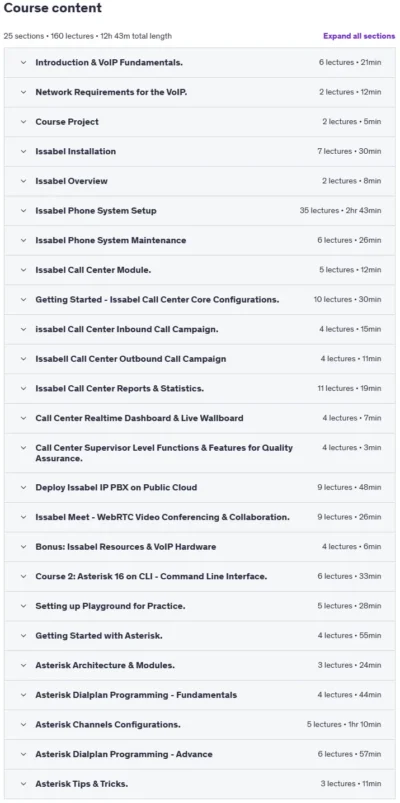
Task: Toggle chevron for Call Center Realtime Dashboard section
Action: [23, 418]
